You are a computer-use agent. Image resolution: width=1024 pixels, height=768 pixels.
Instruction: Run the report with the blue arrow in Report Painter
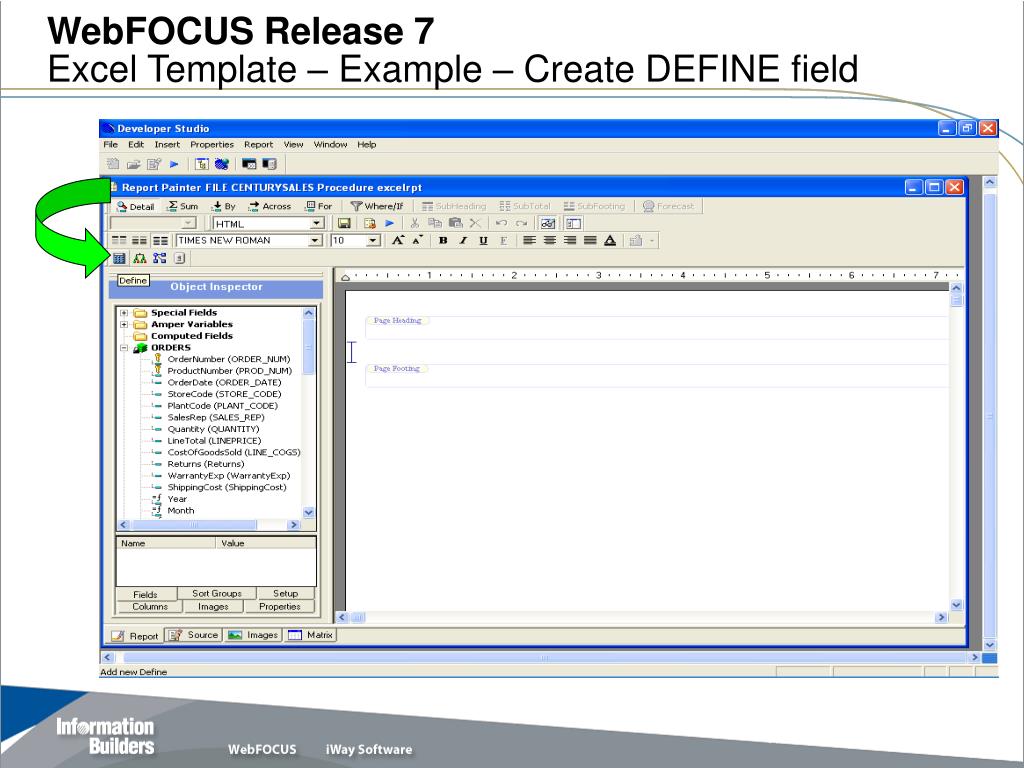tap(390, 223)
